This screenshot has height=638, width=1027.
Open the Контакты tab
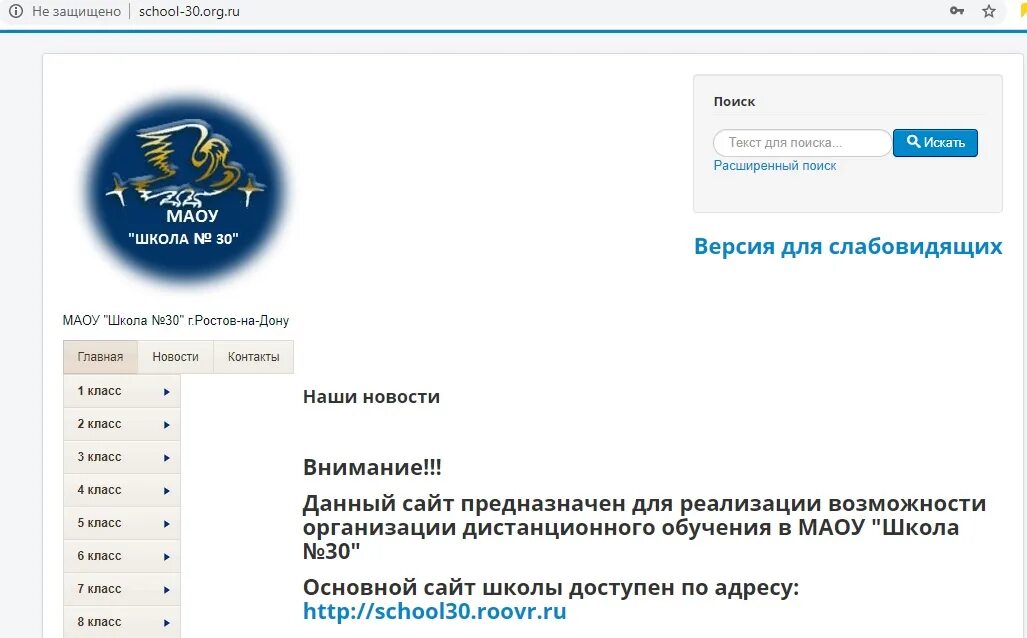coord(253,356)
